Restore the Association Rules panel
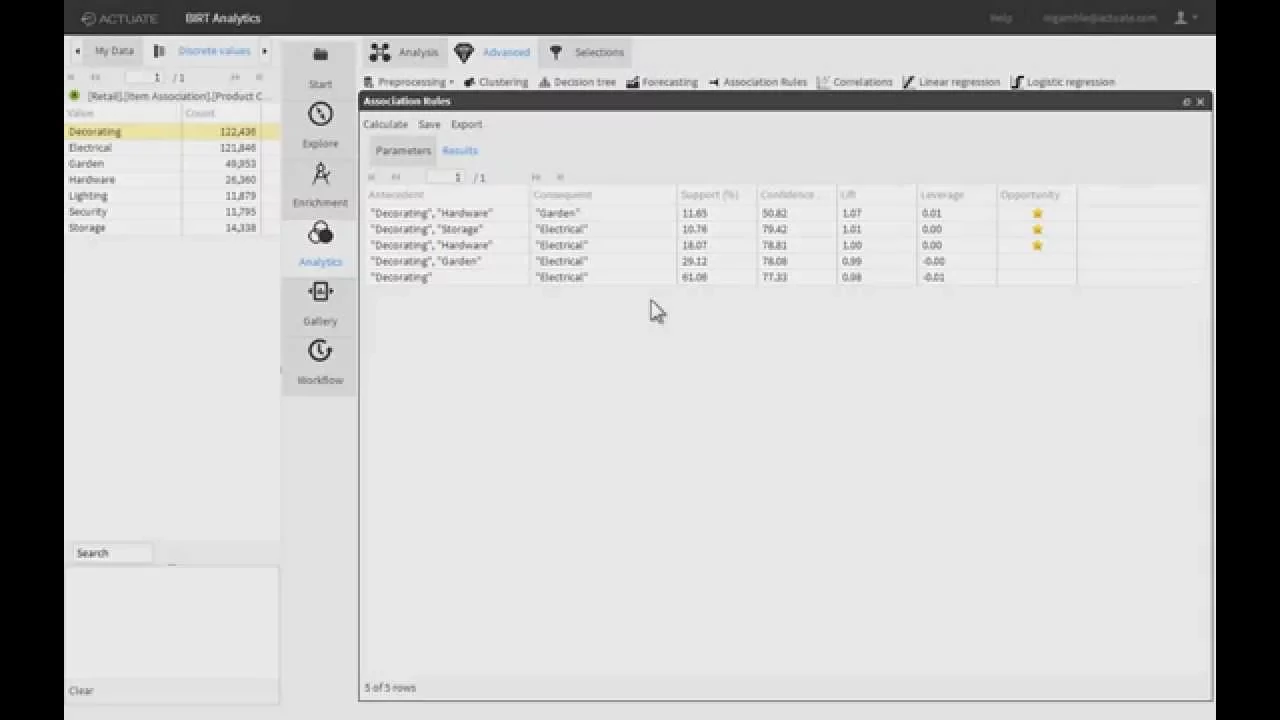The width and height of the screenshot is (1280, 720). click(x=1187, y=101)
